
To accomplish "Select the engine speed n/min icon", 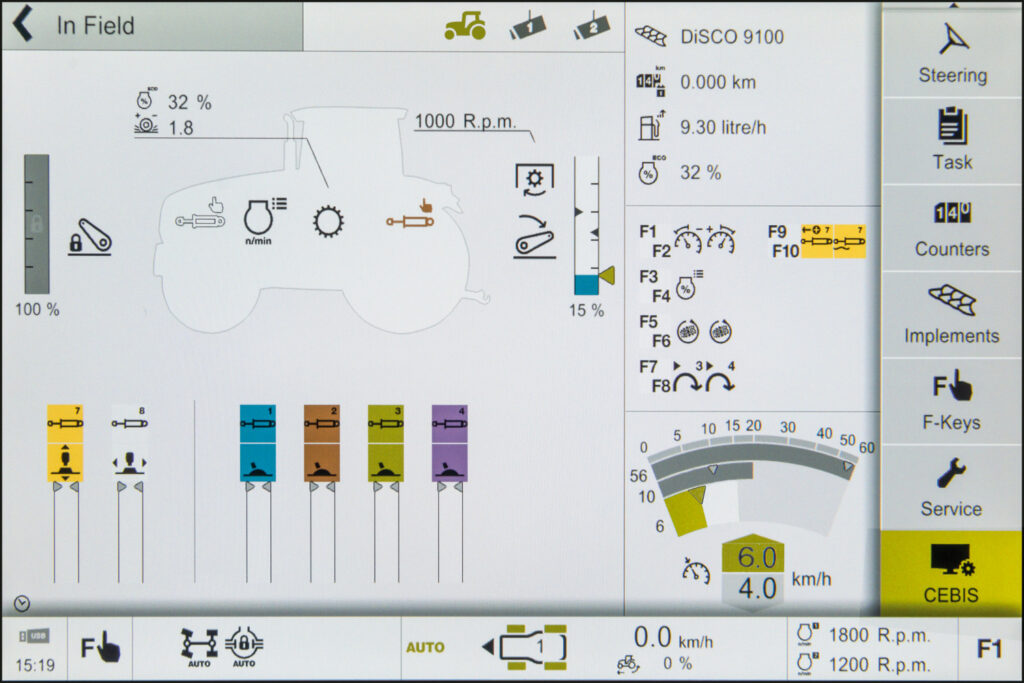I will 265,220.
